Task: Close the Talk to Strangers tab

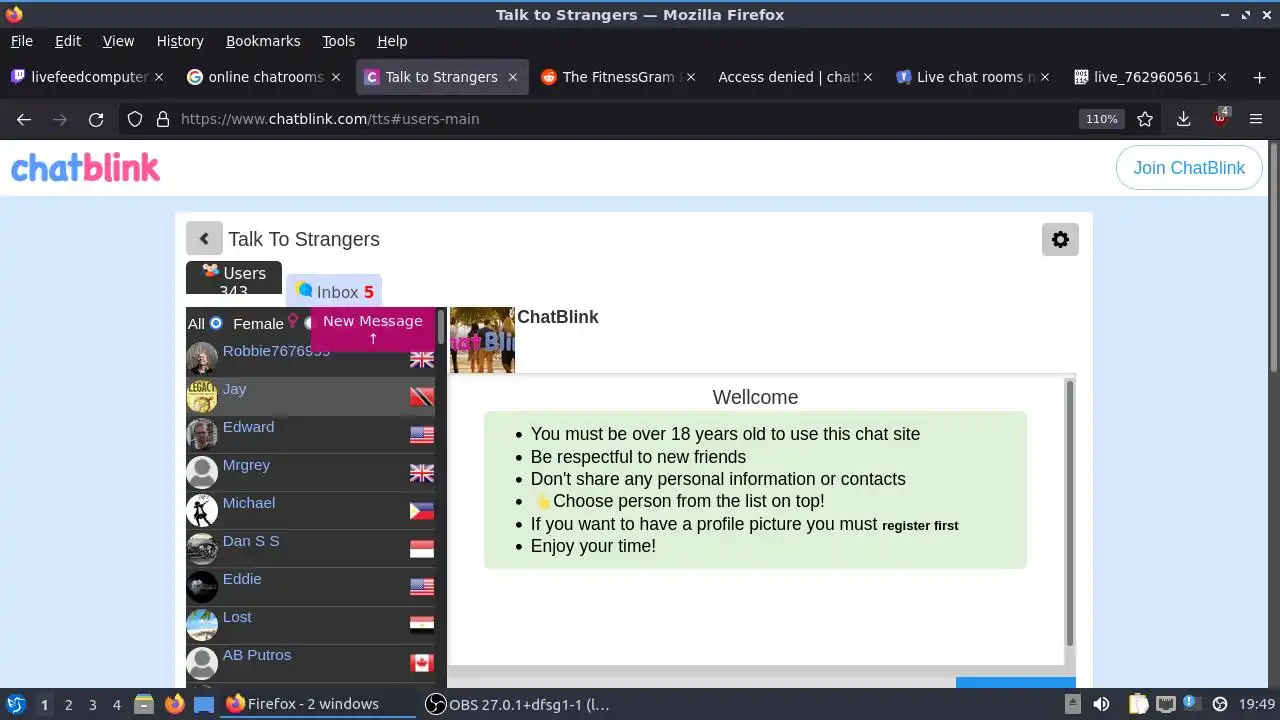Action: coord(513,77)
